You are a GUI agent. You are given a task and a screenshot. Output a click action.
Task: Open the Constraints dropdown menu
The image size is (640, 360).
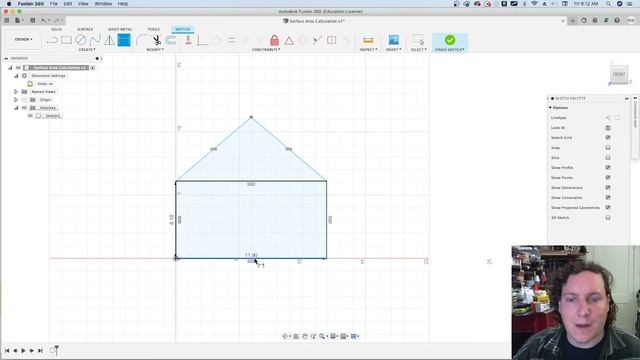pos(266,49)
